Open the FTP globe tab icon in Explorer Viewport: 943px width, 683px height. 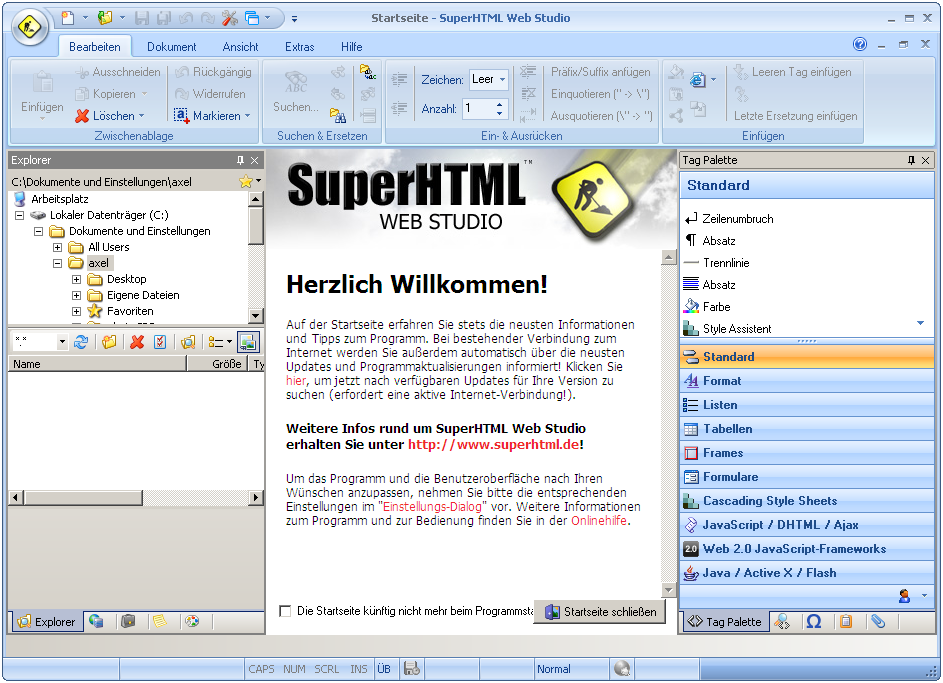(x=96, y=621)
